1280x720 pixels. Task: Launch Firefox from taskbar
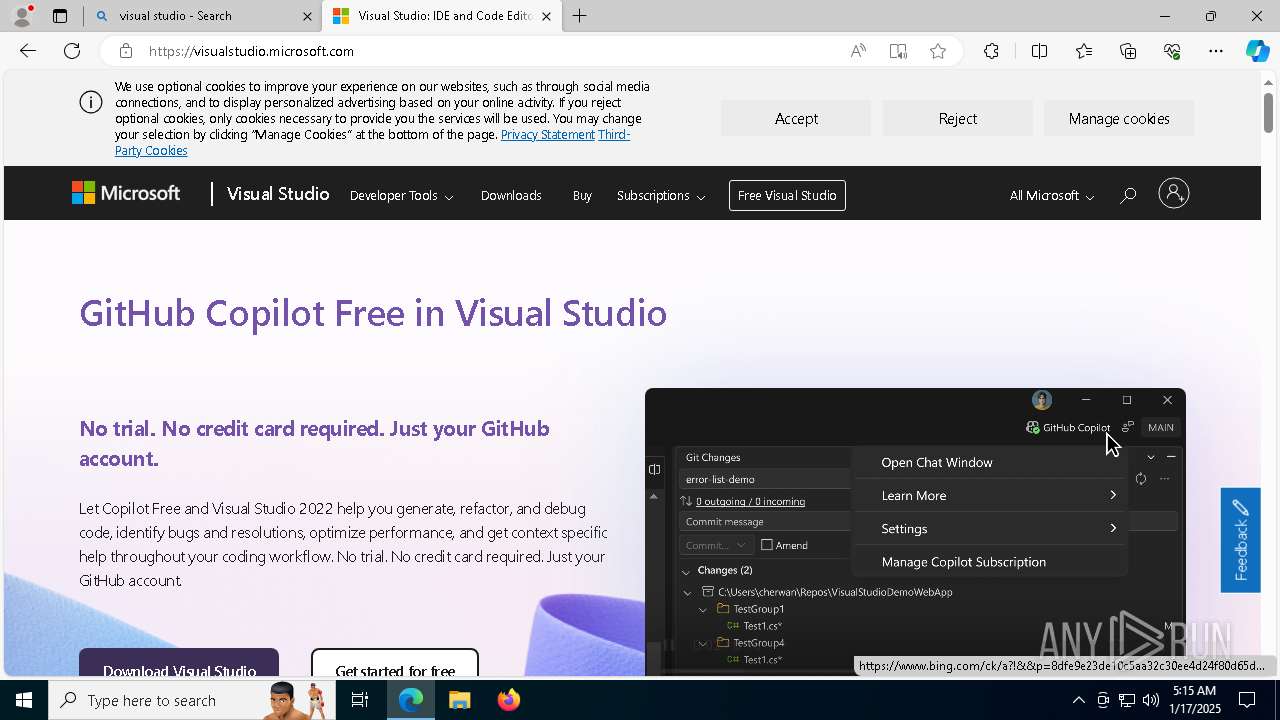508,700
